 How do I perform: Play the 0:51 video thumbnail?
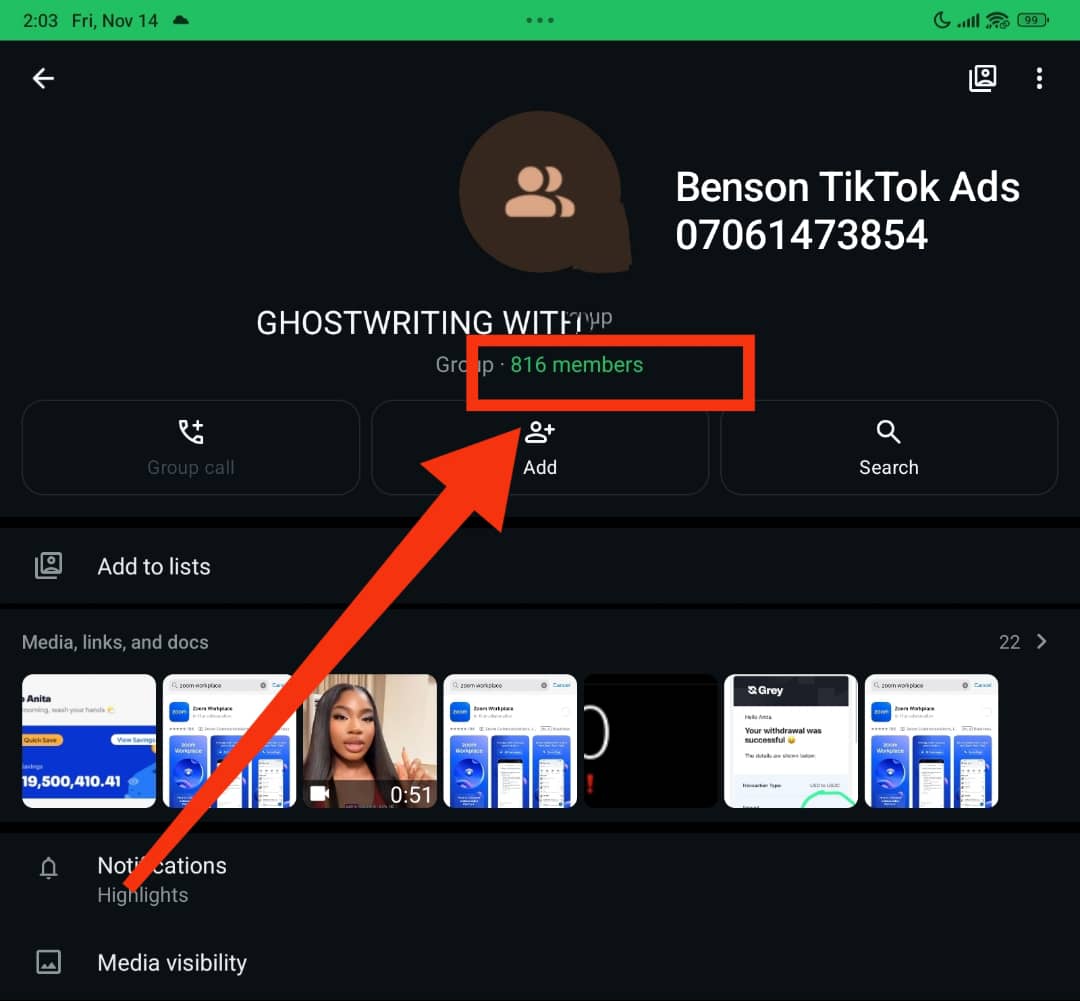370,741
